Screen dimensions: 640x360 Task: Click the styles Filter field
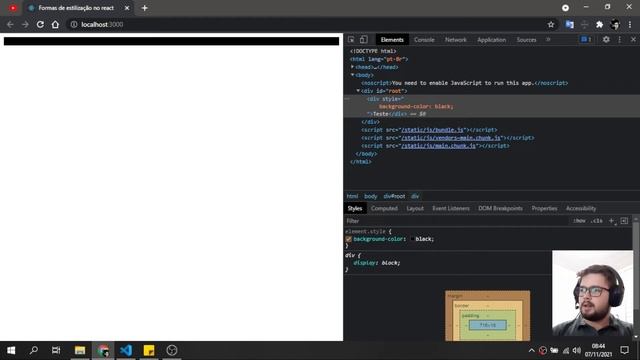pyautogui.click(x=455, y=221)
